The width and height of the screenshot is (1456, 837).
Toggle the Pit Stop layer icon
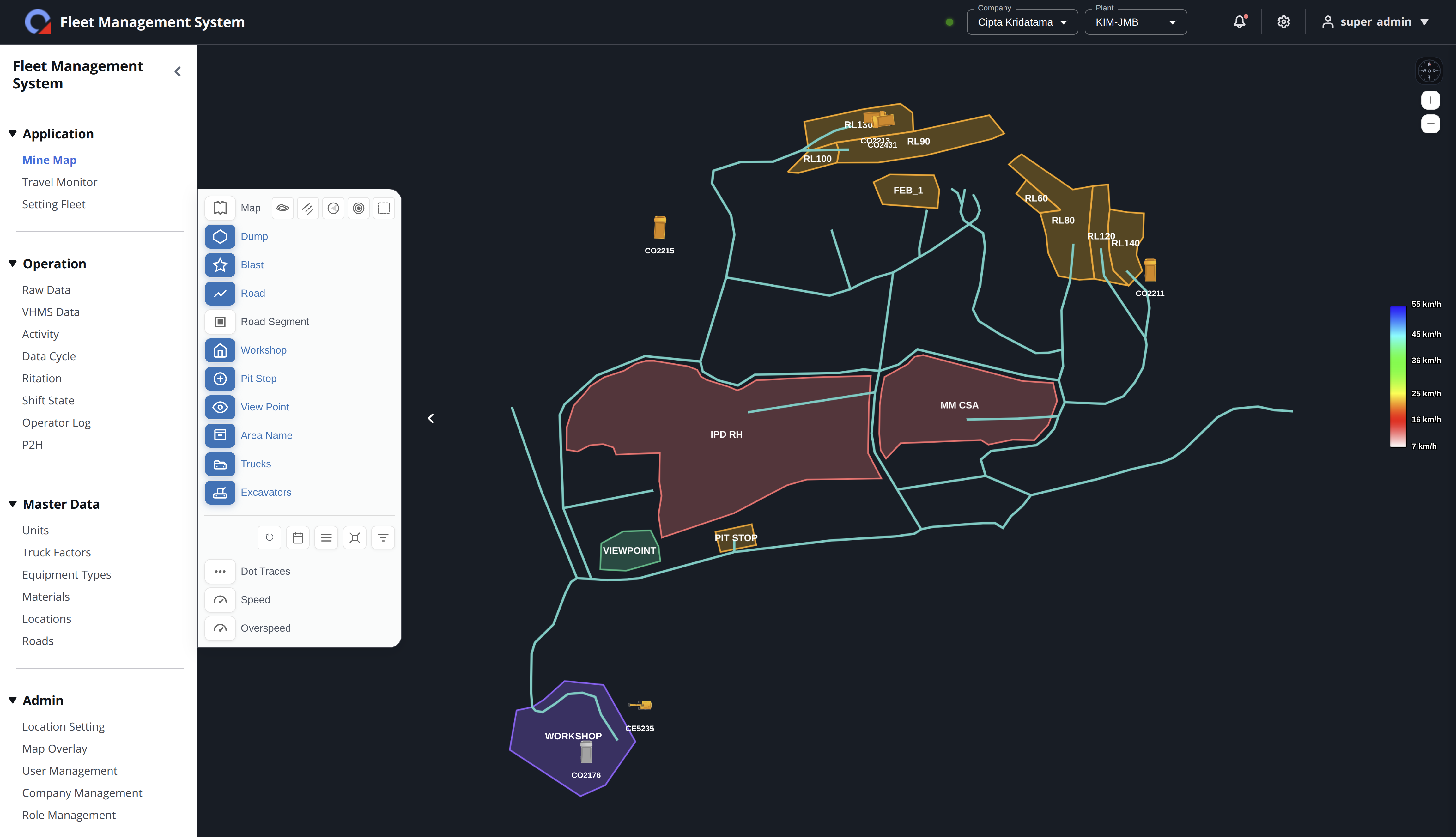click(x=220, y=379)
